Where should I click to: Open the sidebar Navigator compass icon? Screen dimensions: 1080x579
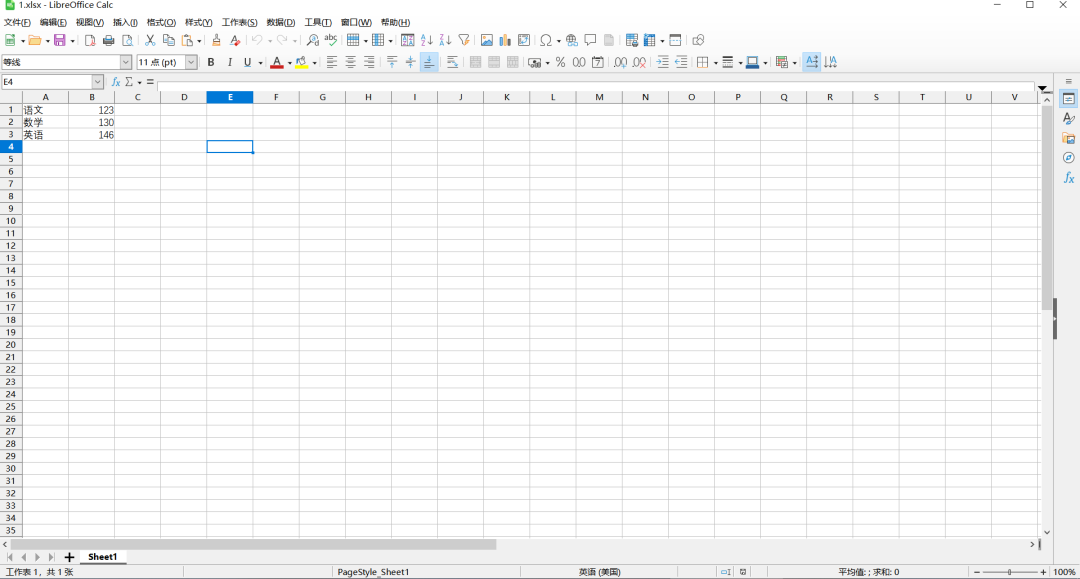1068,158
